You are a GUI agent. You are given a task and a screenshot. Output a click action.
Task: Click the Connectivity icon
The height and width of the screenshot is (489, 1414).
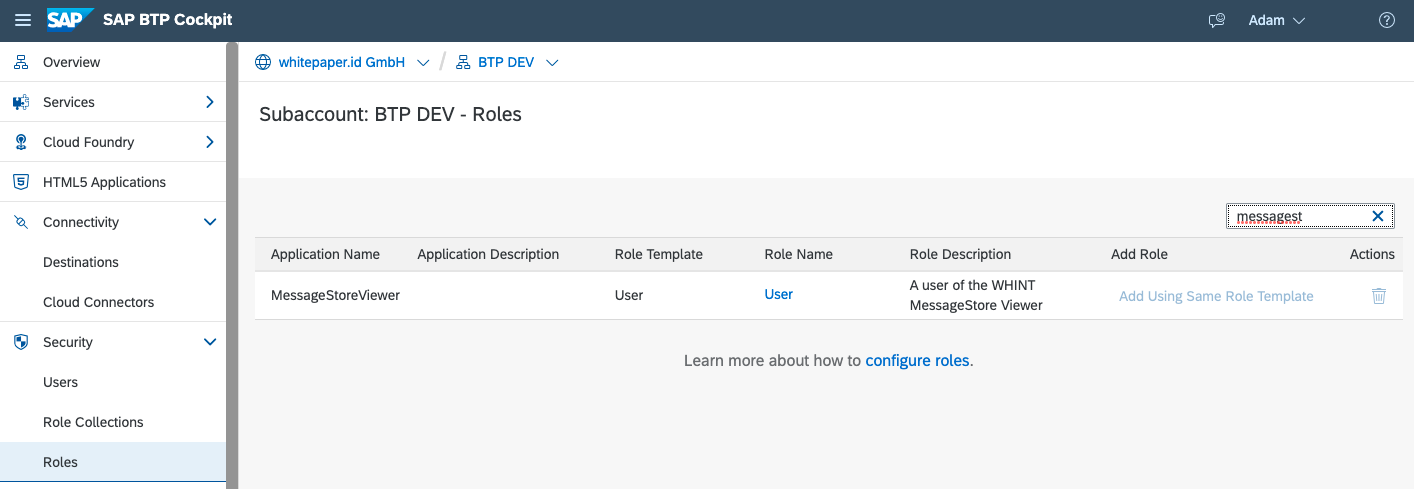click(x=21, y=222)
